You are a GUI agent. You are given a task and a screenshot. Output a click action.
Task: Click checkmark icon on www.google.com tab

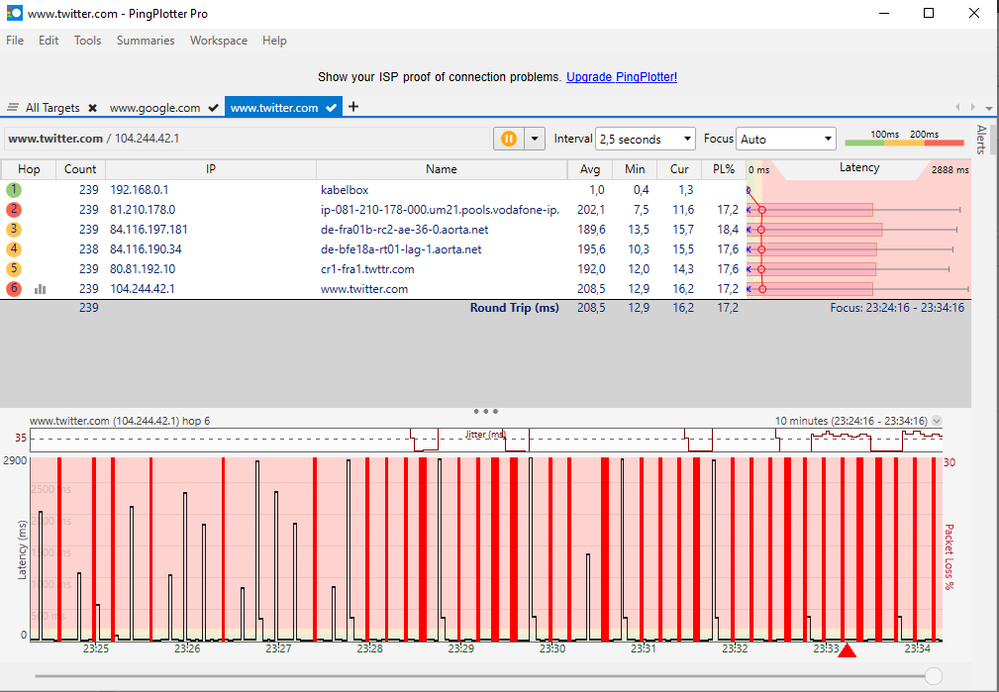[213, 108]
